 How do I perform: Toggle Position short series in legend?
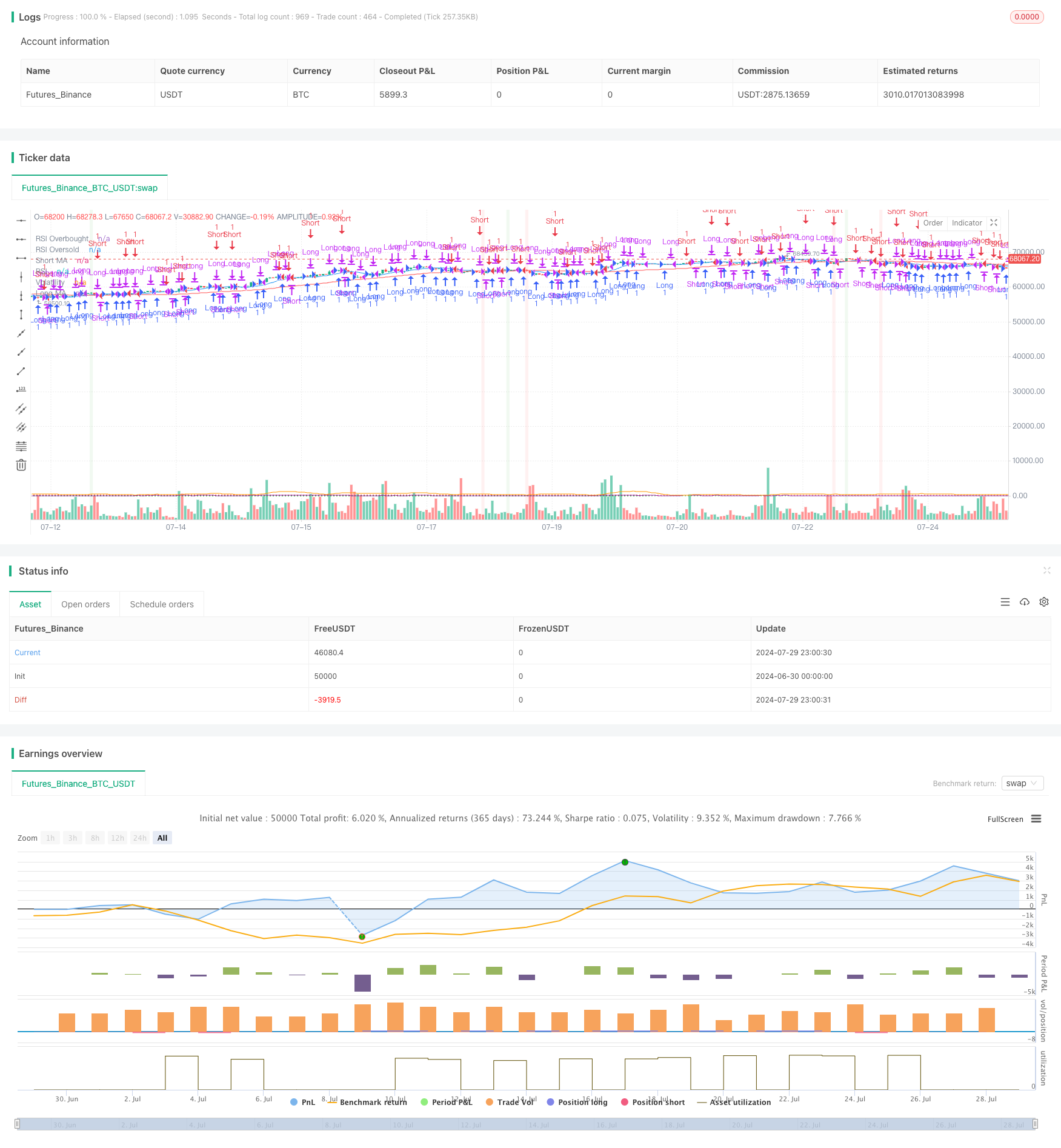pos(653,1102)
